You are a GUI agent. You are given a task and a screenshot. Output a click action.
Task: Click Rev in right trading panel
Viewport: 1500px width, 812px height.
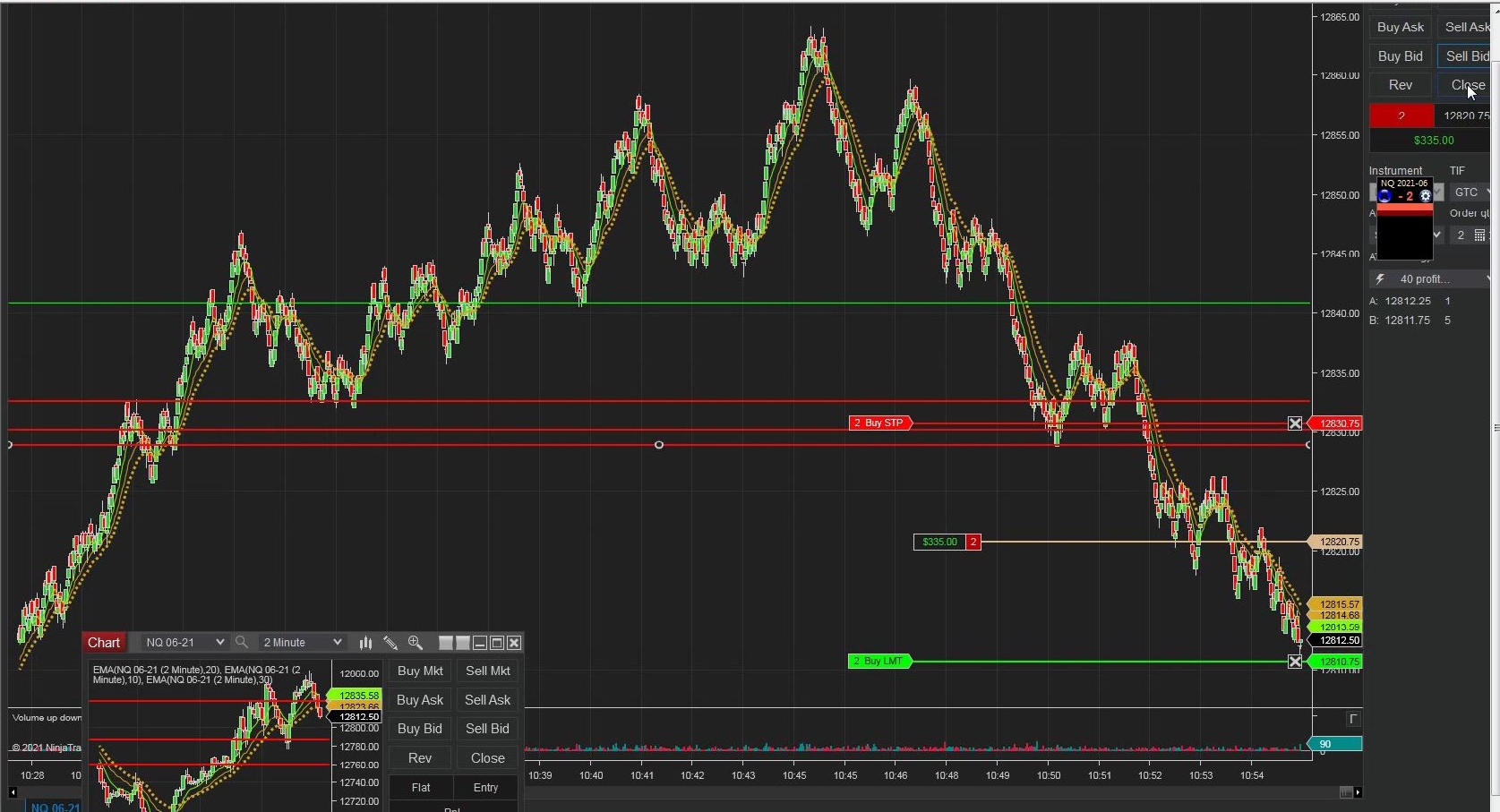coord(1401,85)
